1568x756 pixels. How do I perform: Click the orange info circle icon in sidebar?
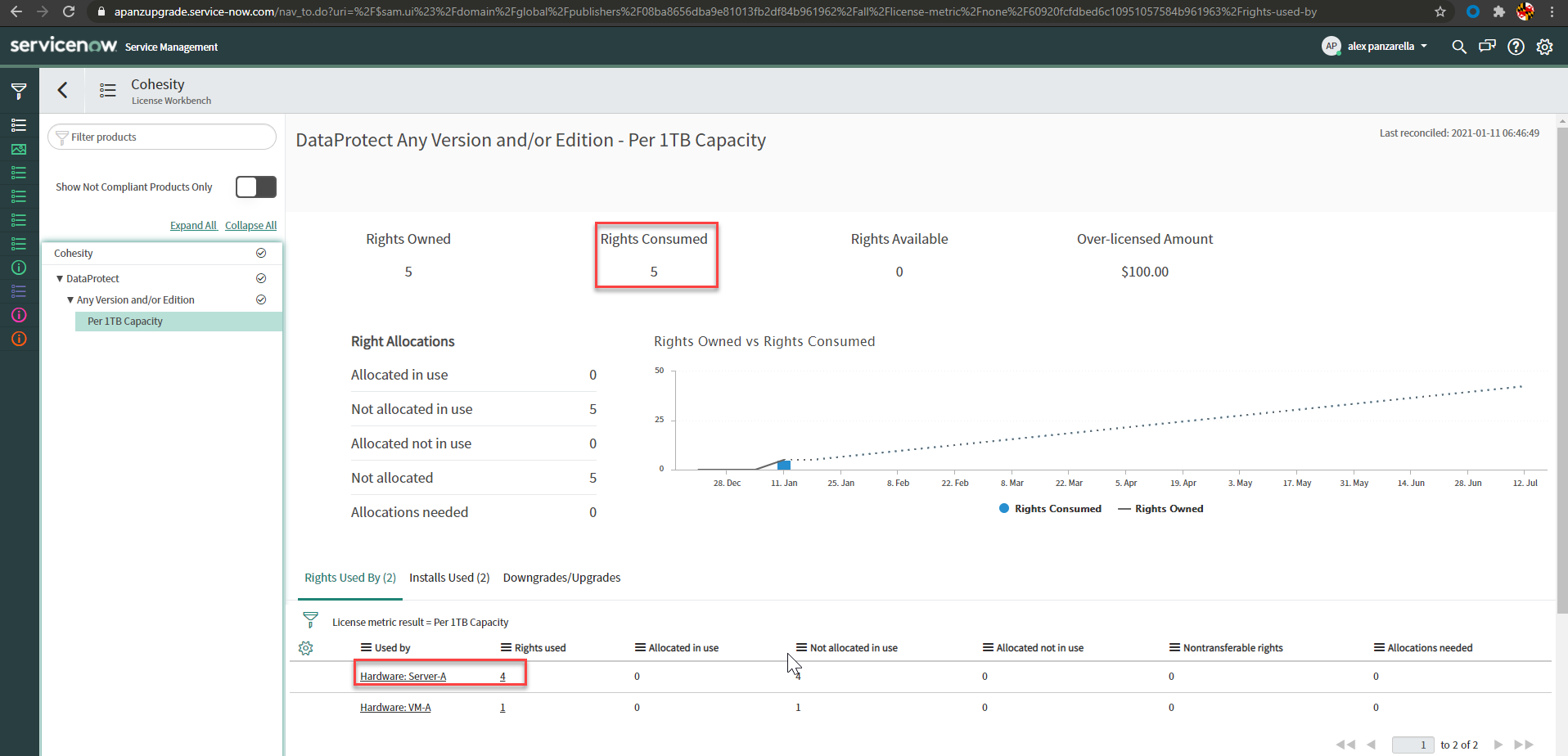pos(18,339)
